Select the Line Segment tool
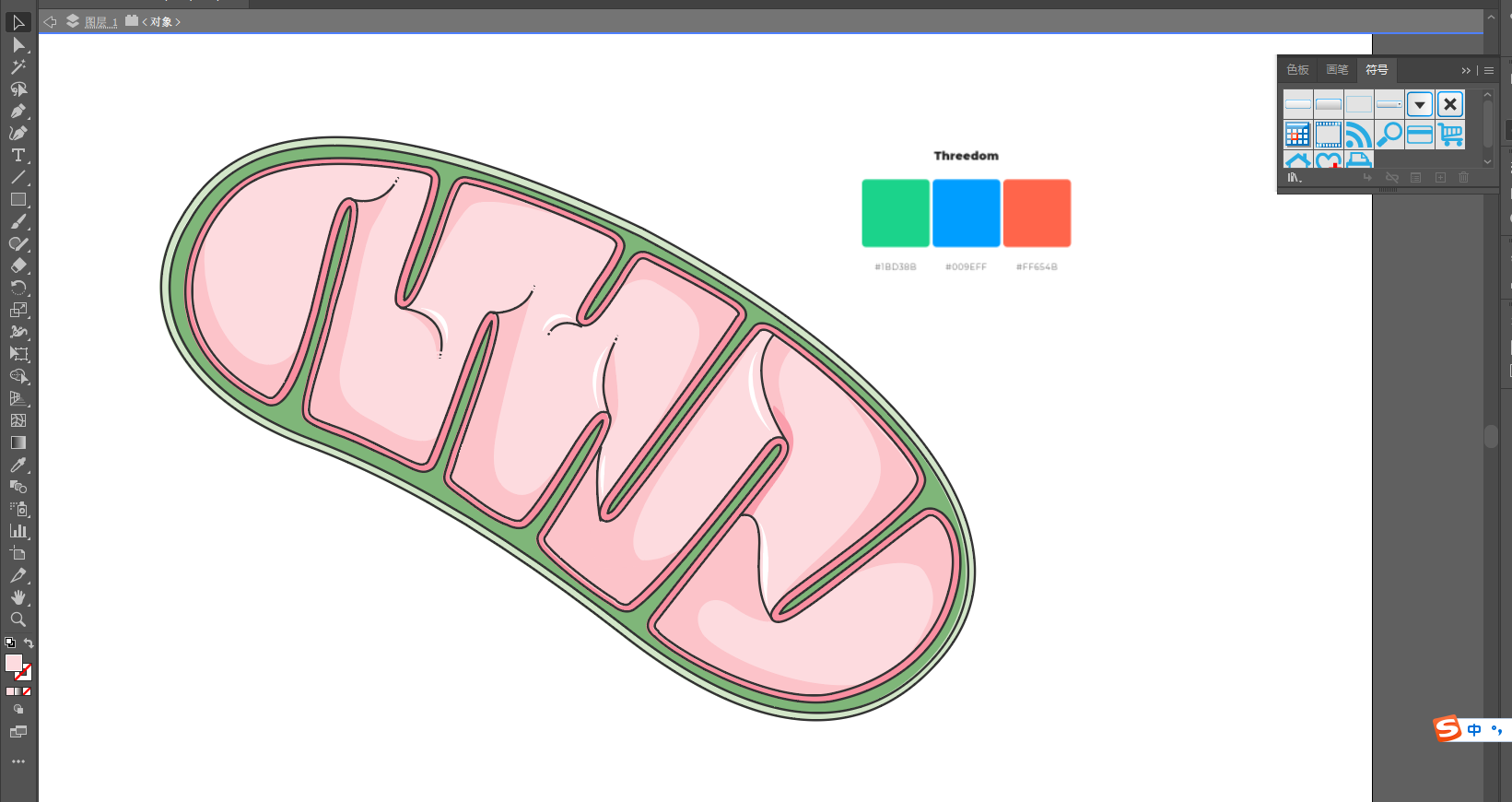 tap(18, 177)
